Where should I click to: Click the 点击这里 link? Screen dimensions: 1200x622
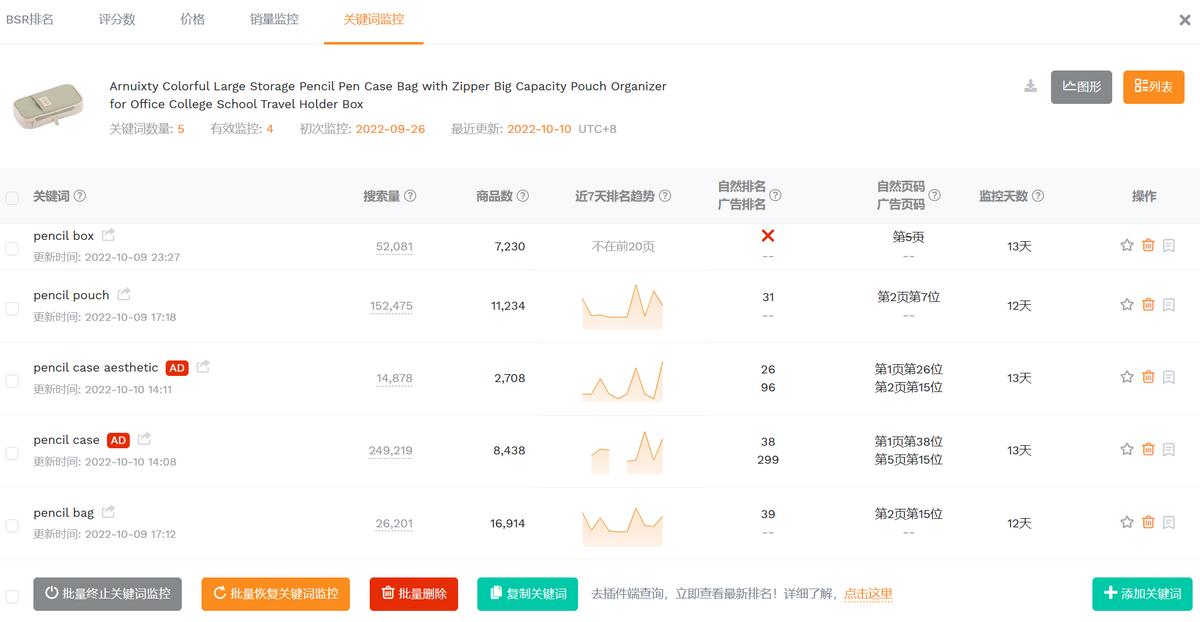tap(867, 593)
